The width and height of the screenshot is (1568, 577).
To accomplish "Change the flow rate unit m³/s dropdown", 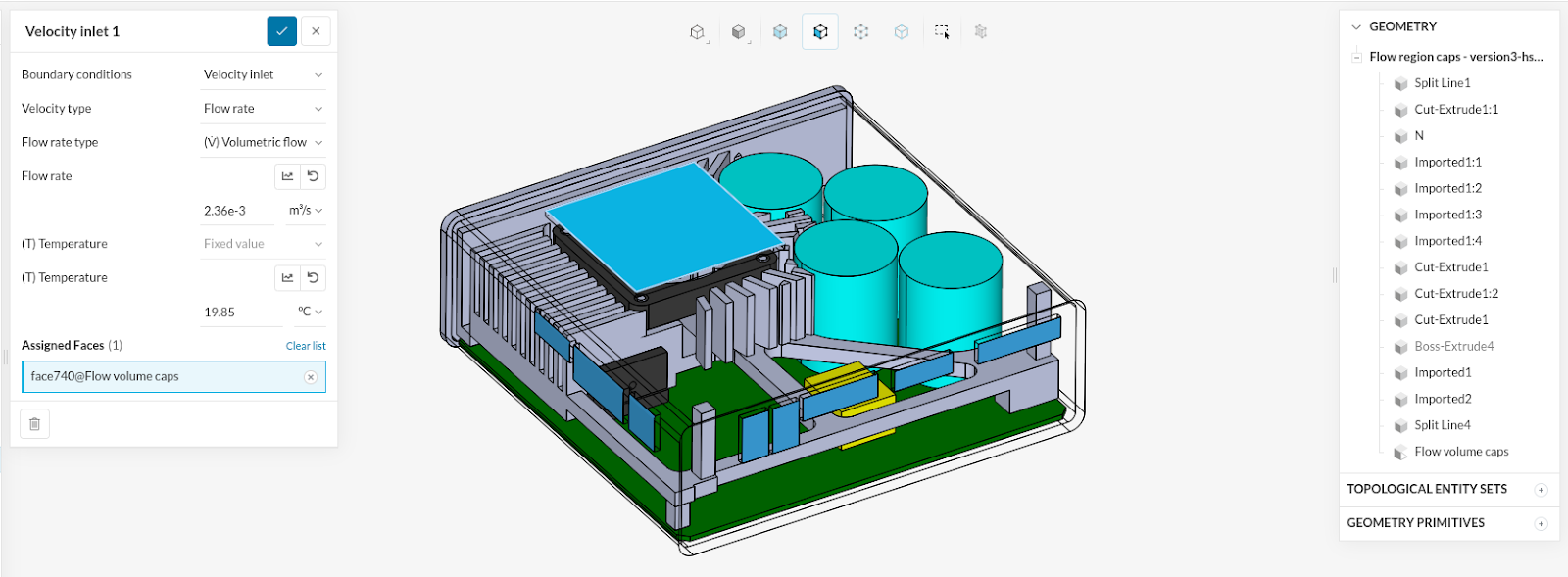I will pos(305,211).
